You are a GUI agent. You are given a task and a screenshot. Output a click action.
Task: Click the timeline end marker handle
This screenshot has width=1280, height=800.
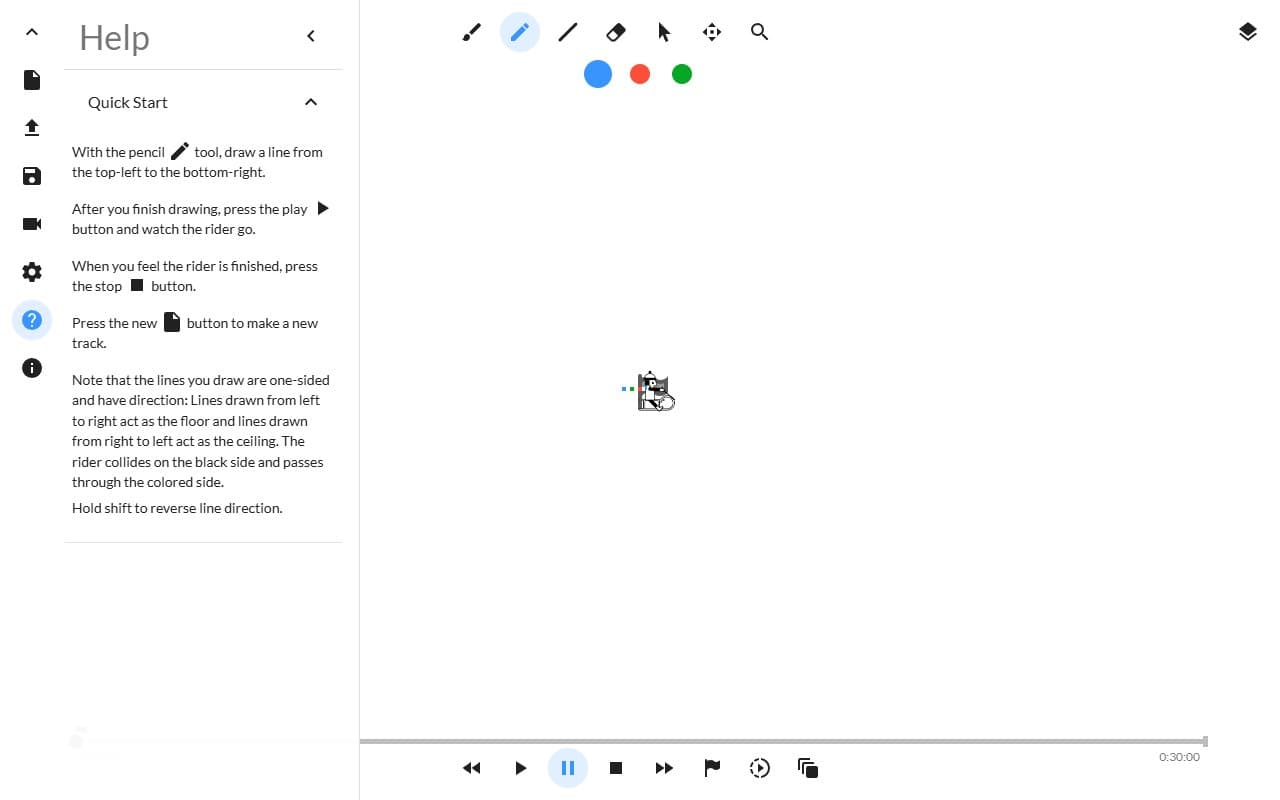pos(1206,741)
